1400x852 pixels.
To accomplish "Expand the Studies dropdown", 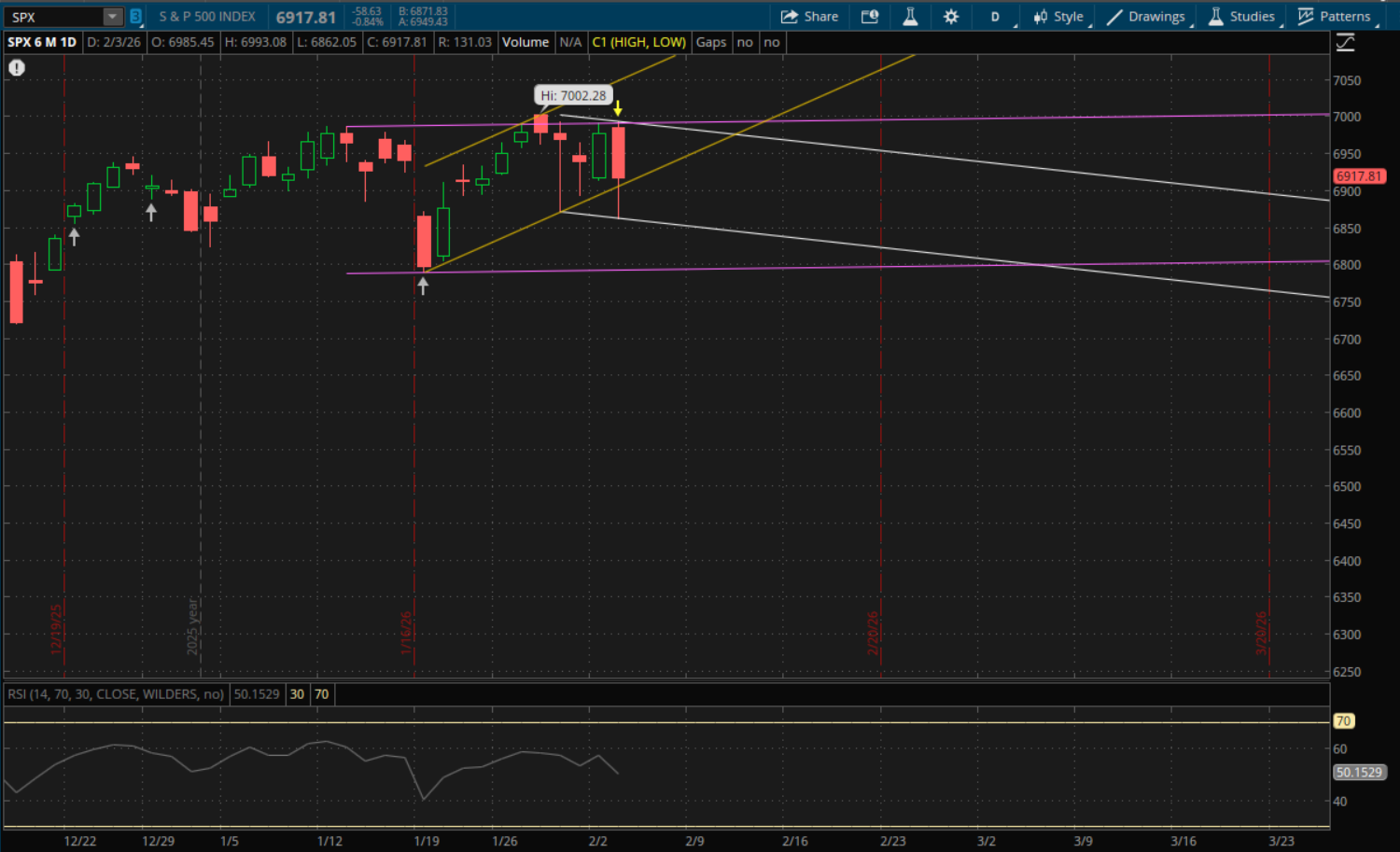I will (1242, 17).
